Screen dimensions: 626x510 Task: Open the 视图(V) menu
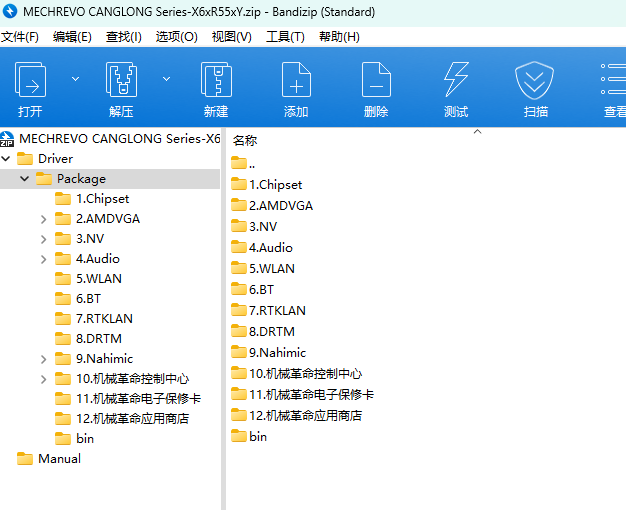232,37
